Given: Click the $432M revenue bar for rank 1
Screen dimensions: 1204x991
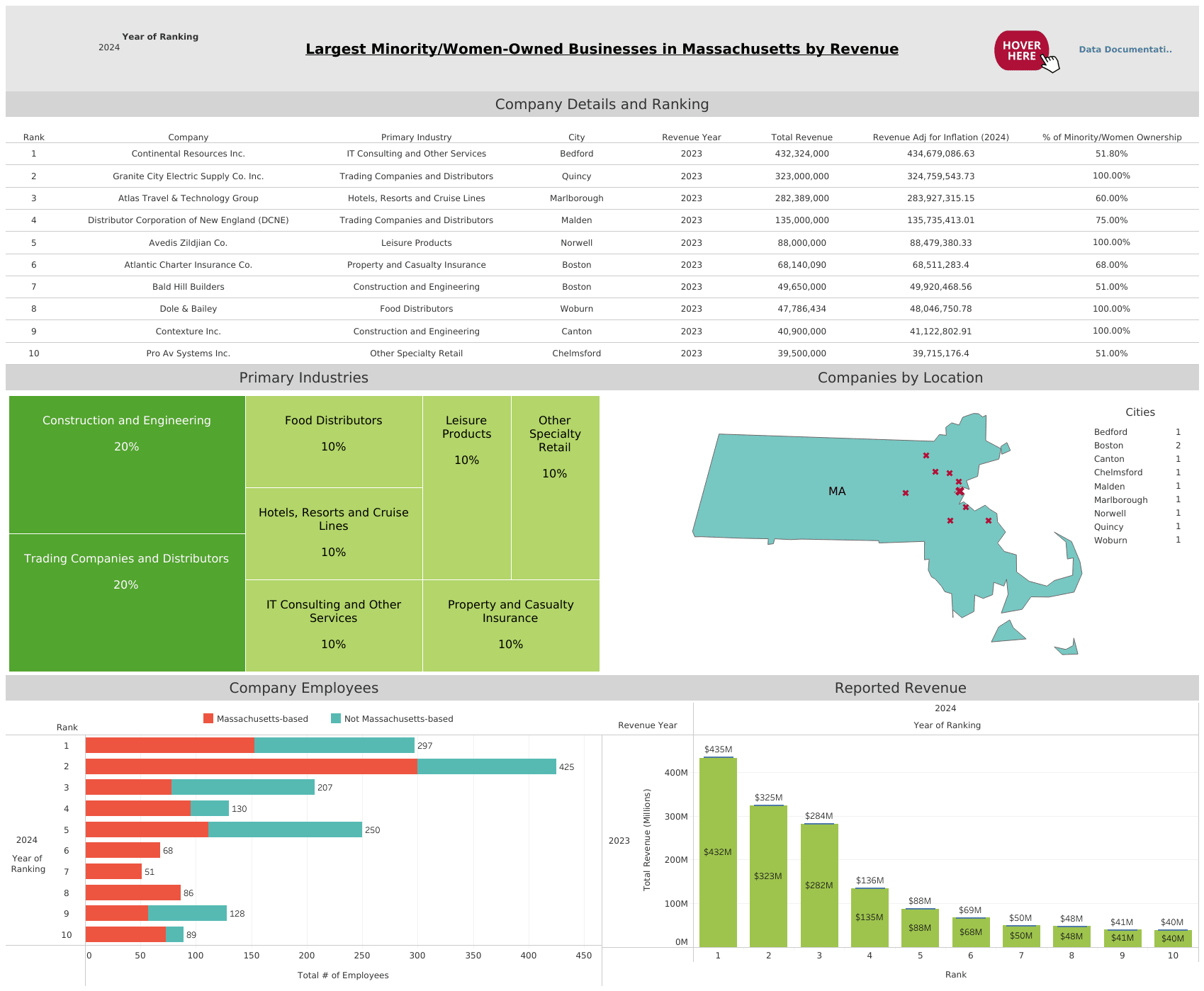Looking at the screenshot, I should click(718, 852).
